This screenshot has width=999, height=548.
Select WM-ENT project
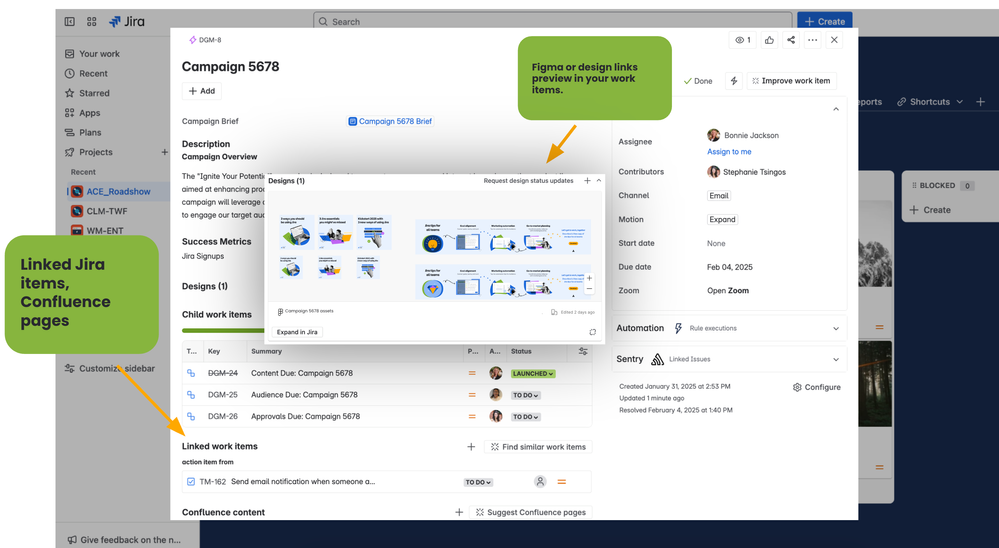[104, 231]
